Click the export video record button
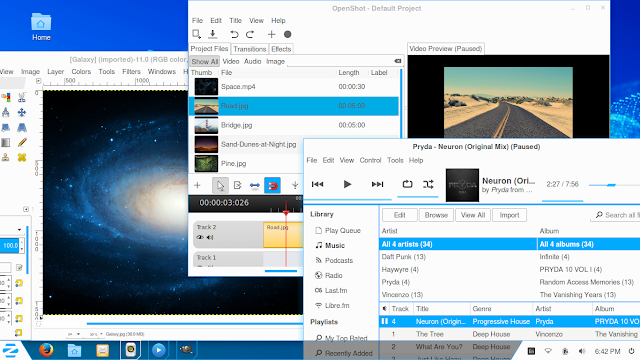This screenshot has height=360, width=640. point(287,34)
